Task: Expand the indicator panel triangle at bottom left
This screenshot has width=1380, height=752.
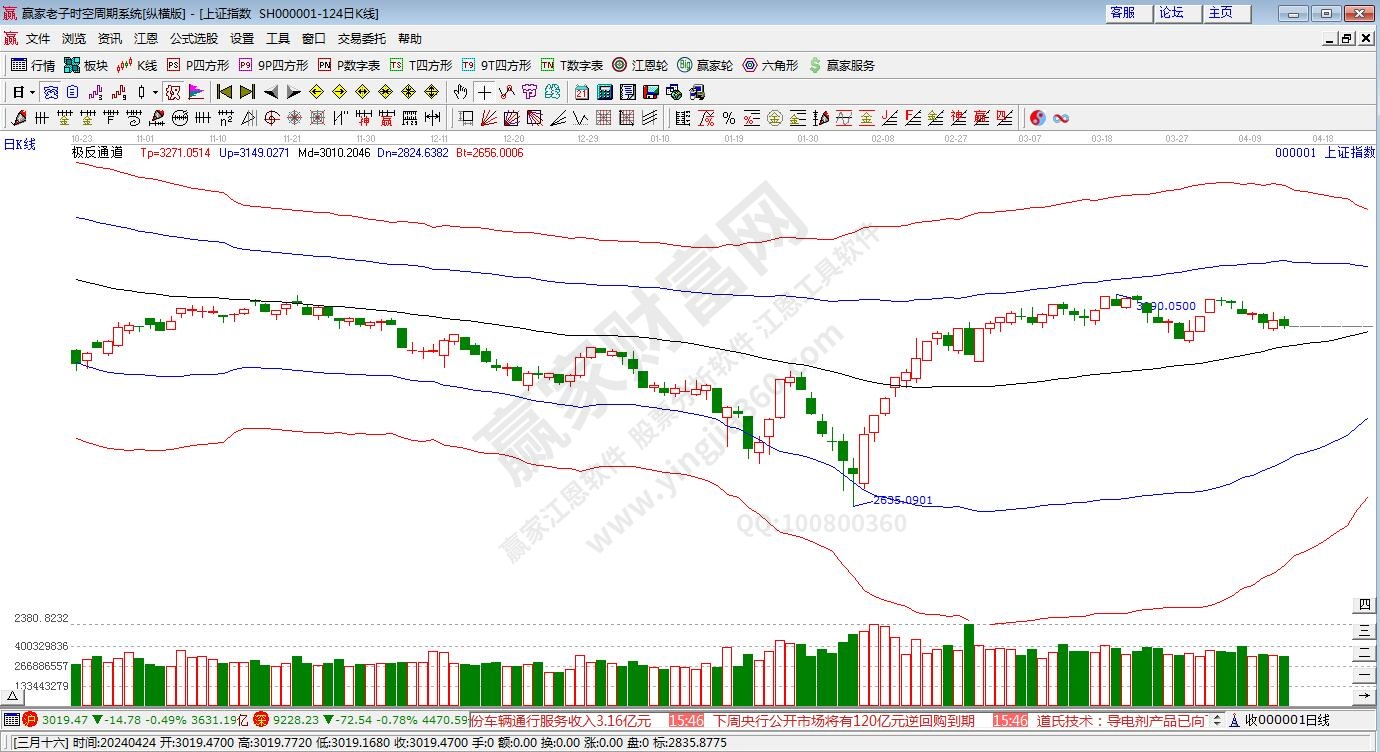Action: coord(13,695)
